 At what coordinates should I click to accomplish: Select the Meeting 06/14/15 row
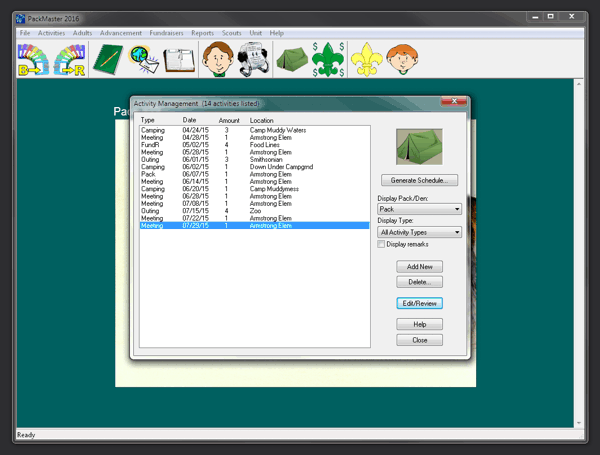(254, 181)
